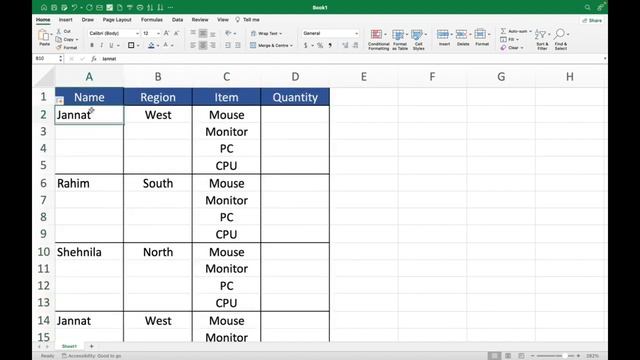Toggle middle vertical alignment
The height and width of the screenshot is (360, 640).
pyautogui.click(x=203, y=33)
